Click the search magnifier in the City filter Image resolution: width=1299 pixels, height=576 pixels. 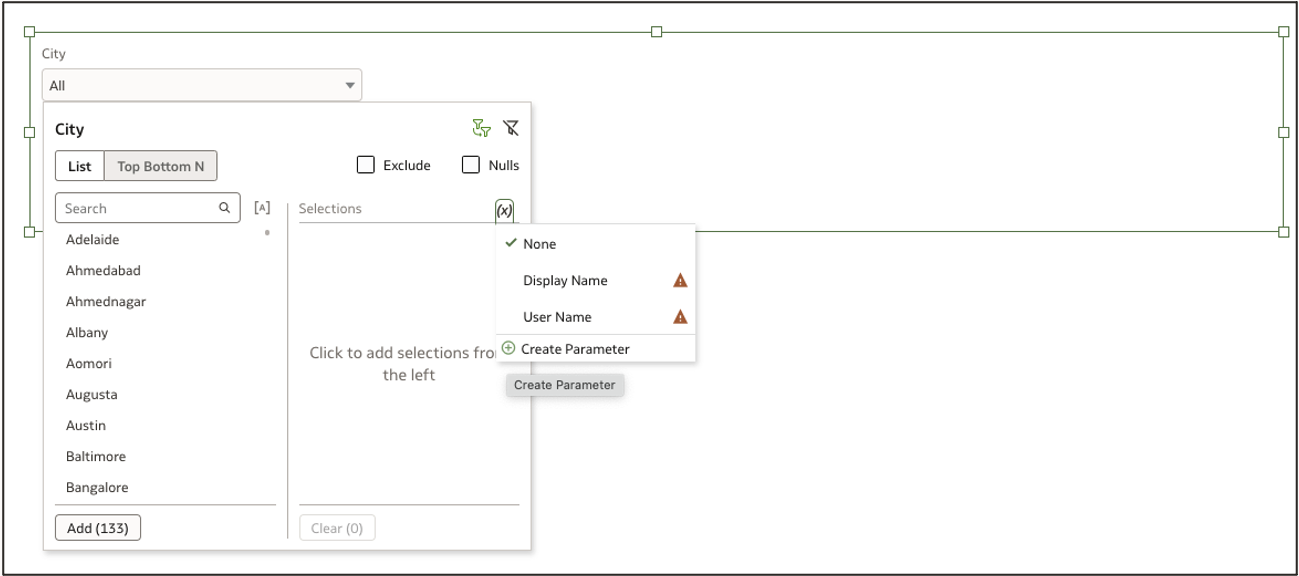click(x=224, y=207)
